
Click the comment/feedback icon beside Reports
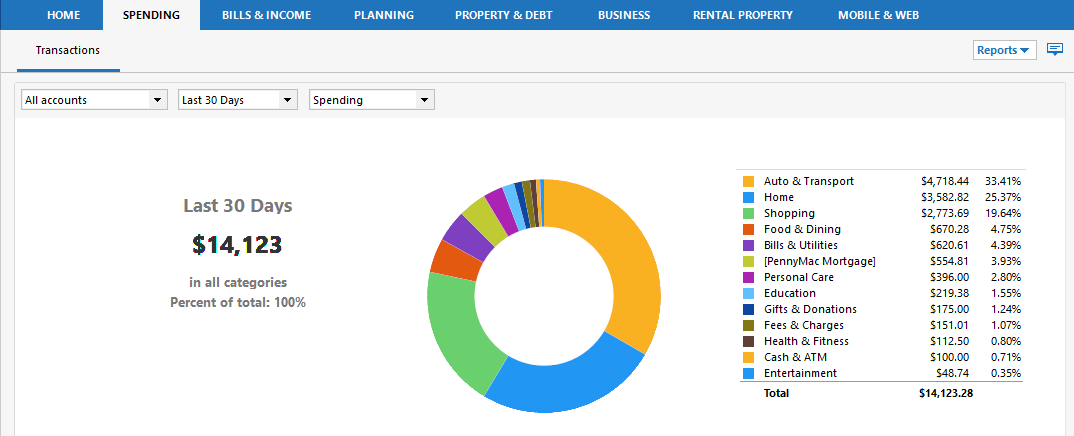1054,50
